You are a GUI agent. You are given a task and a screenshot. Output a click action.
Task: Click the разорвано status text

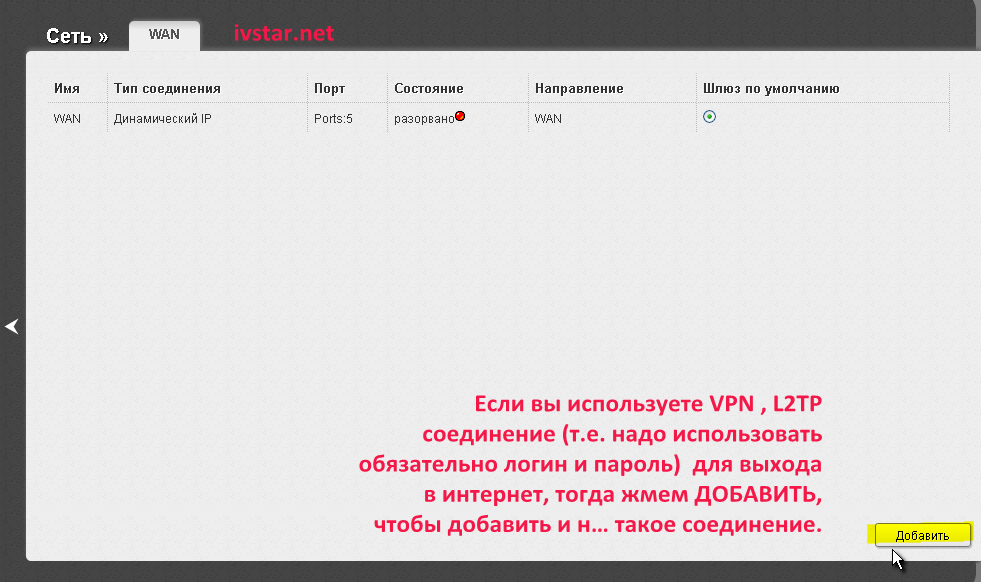click(x=424, y=119)
